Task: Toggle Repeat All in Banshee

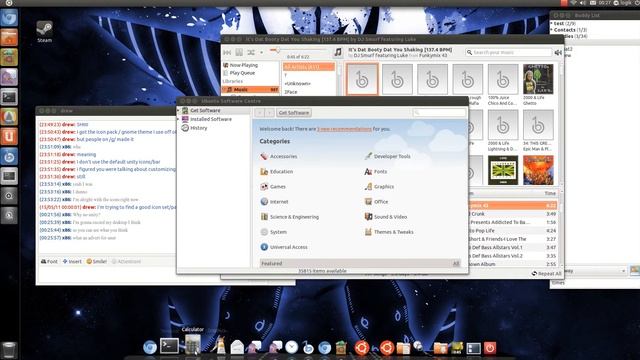Action: click(x=546, y=273)
